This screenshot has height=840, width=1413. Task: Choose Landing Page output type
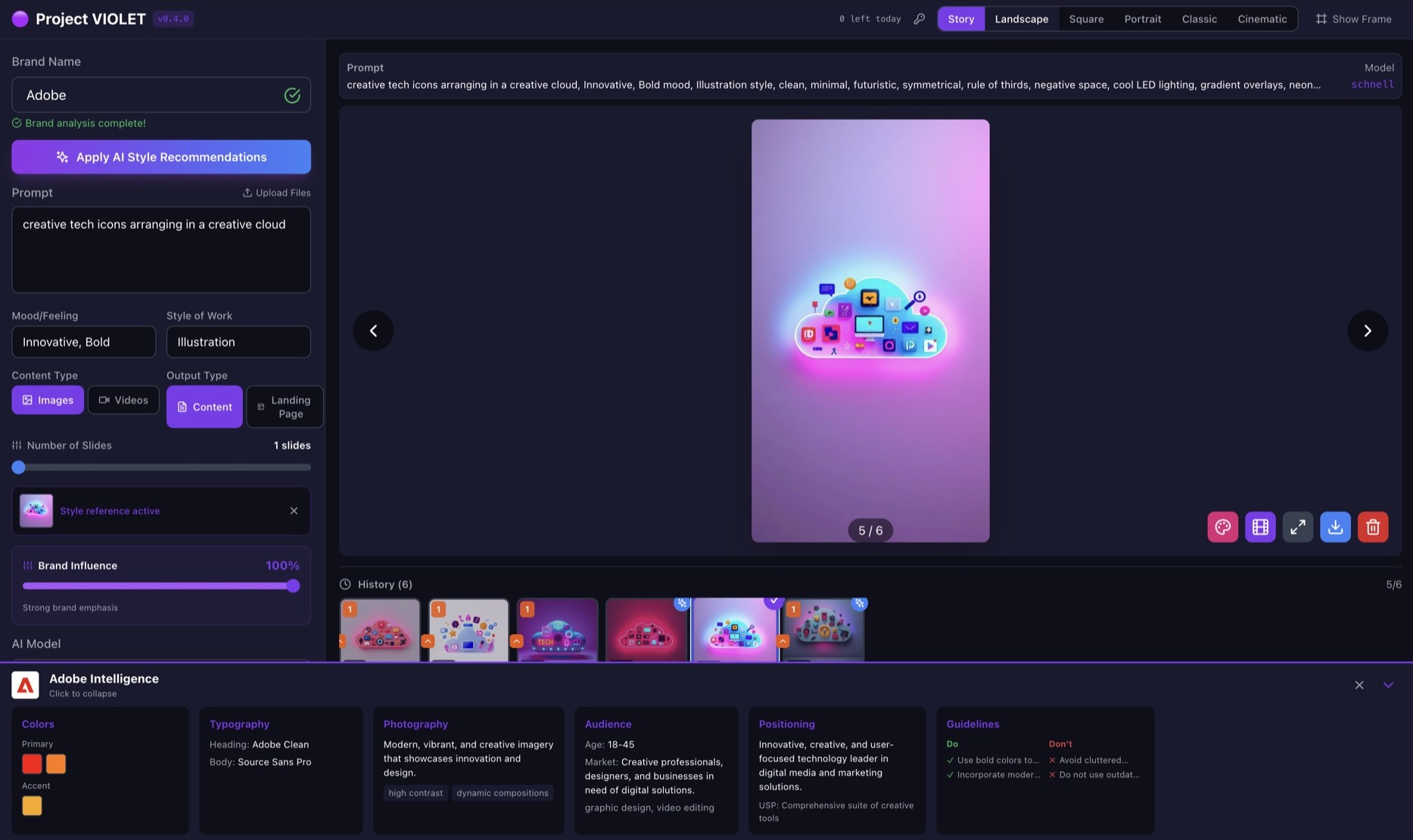pyautogui.click(x=285, y=407)
